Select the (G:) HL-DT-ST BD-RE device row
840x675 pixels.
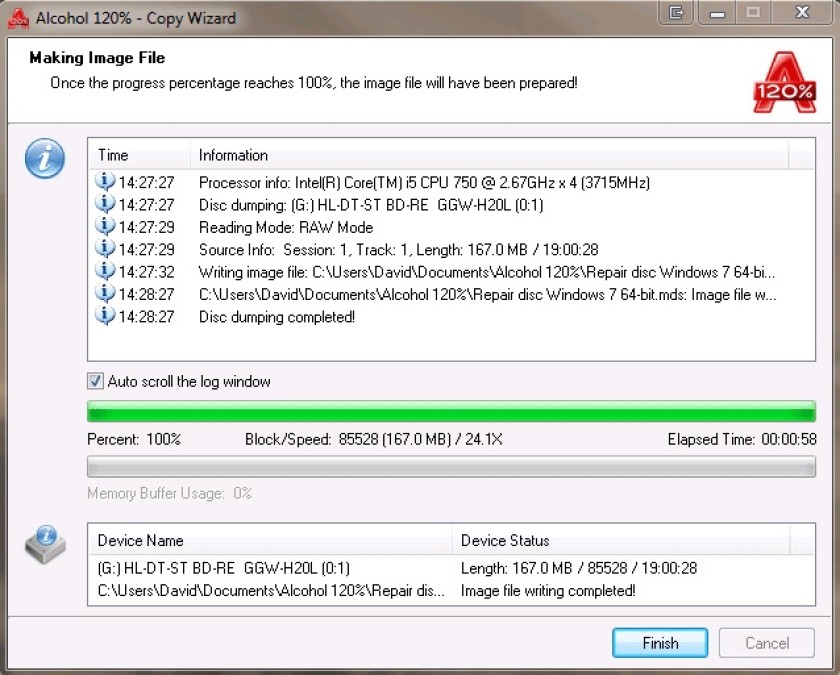(x=451, y=568)
